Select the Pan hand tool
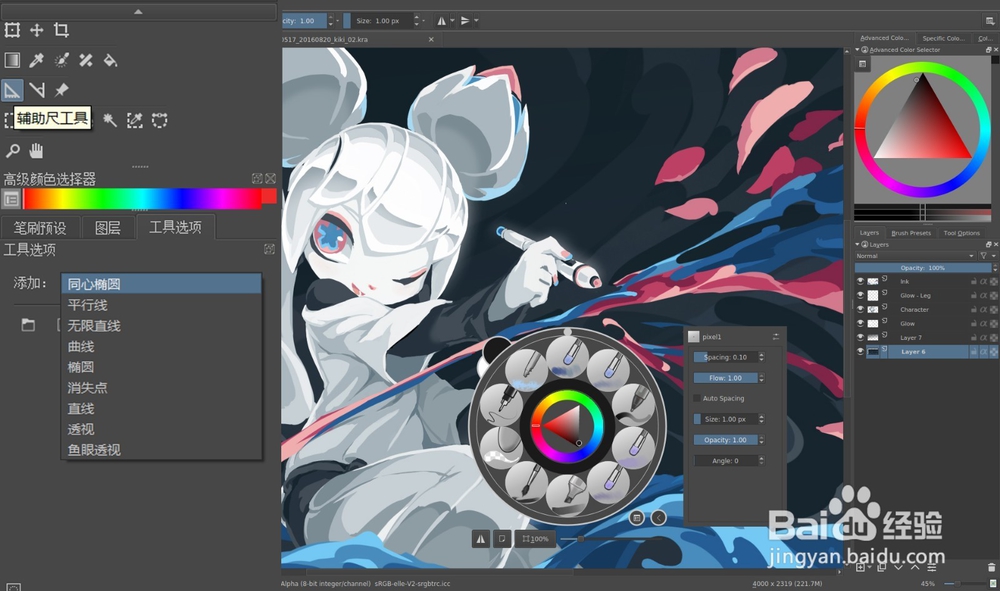The image size is (1000, 591). click(37, 150)
